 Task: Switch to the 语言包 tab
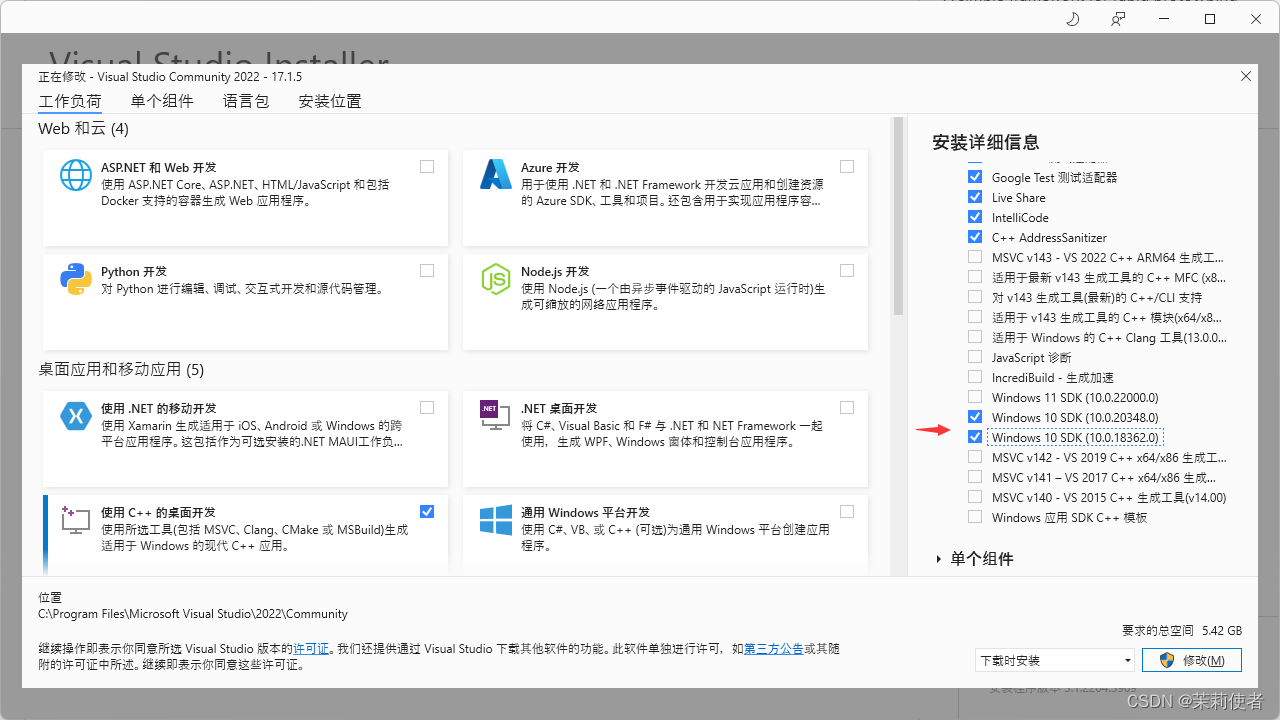click(246, 101)
